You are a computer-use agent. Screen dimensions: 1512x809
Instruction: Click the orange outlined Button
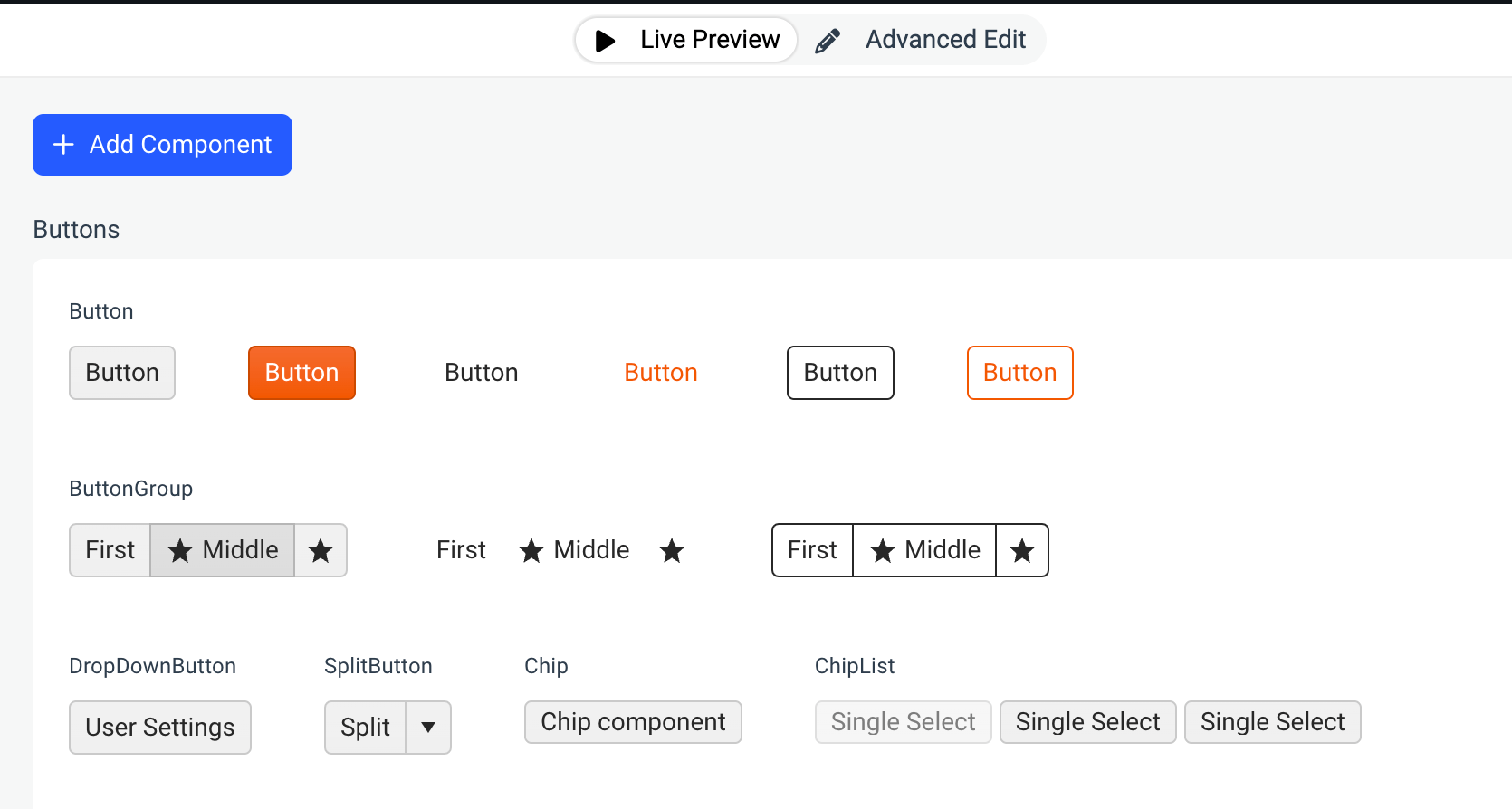[1020, 373]
